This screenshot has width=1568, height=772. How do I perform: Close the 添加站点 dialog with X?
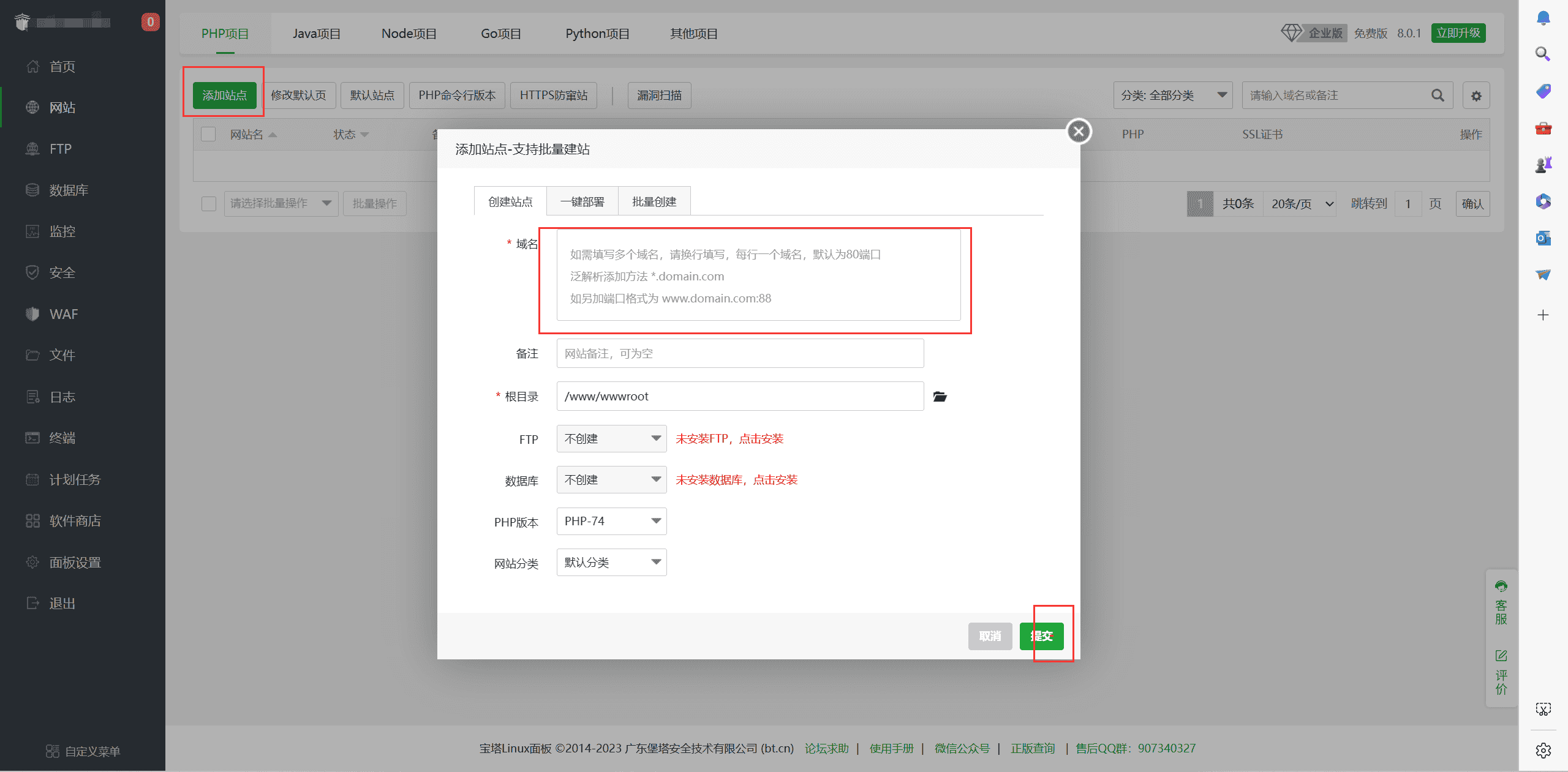pos(1079,131)
